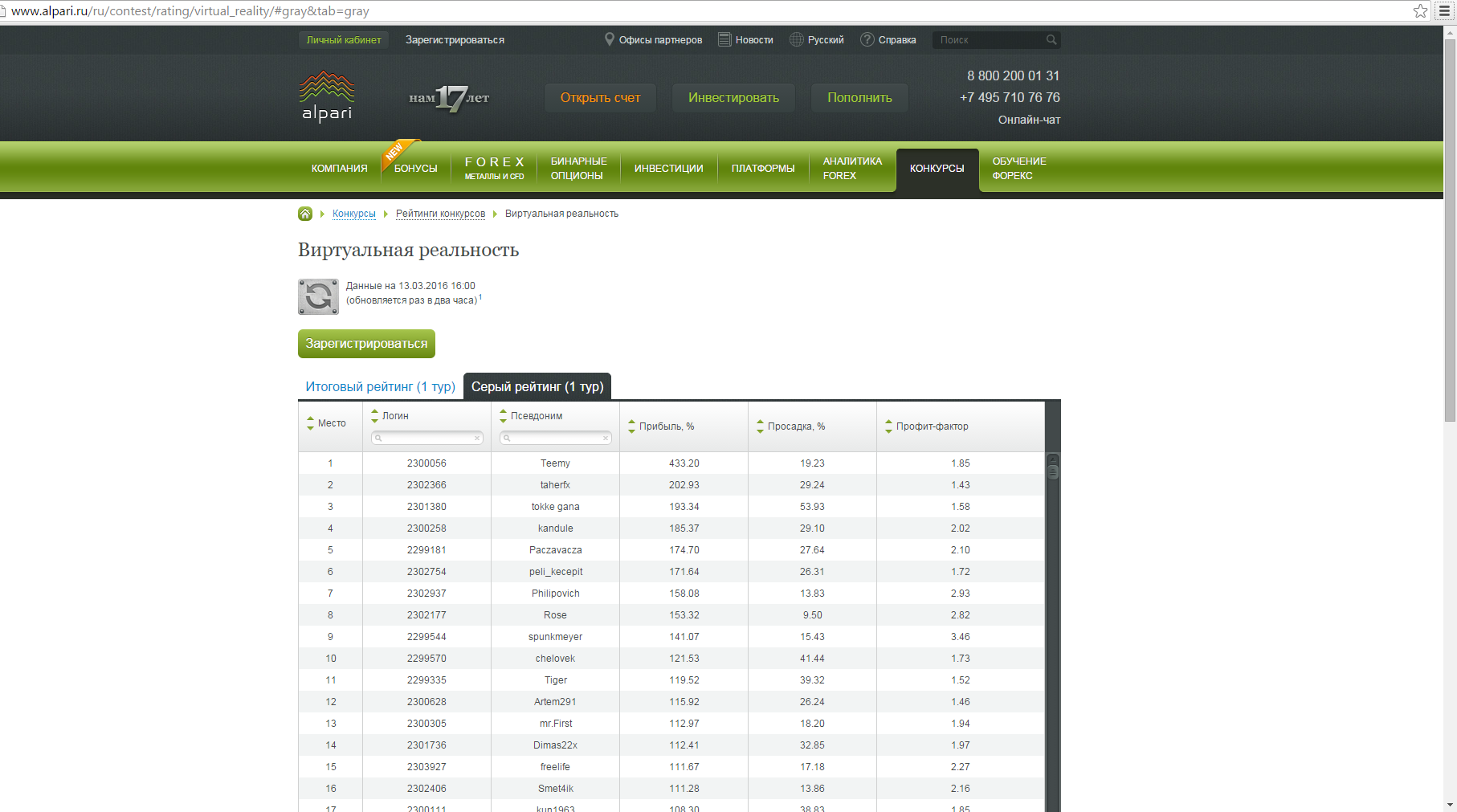Click the news icon
Viewport: 1457px width, 812px height.
pos(724,39)
